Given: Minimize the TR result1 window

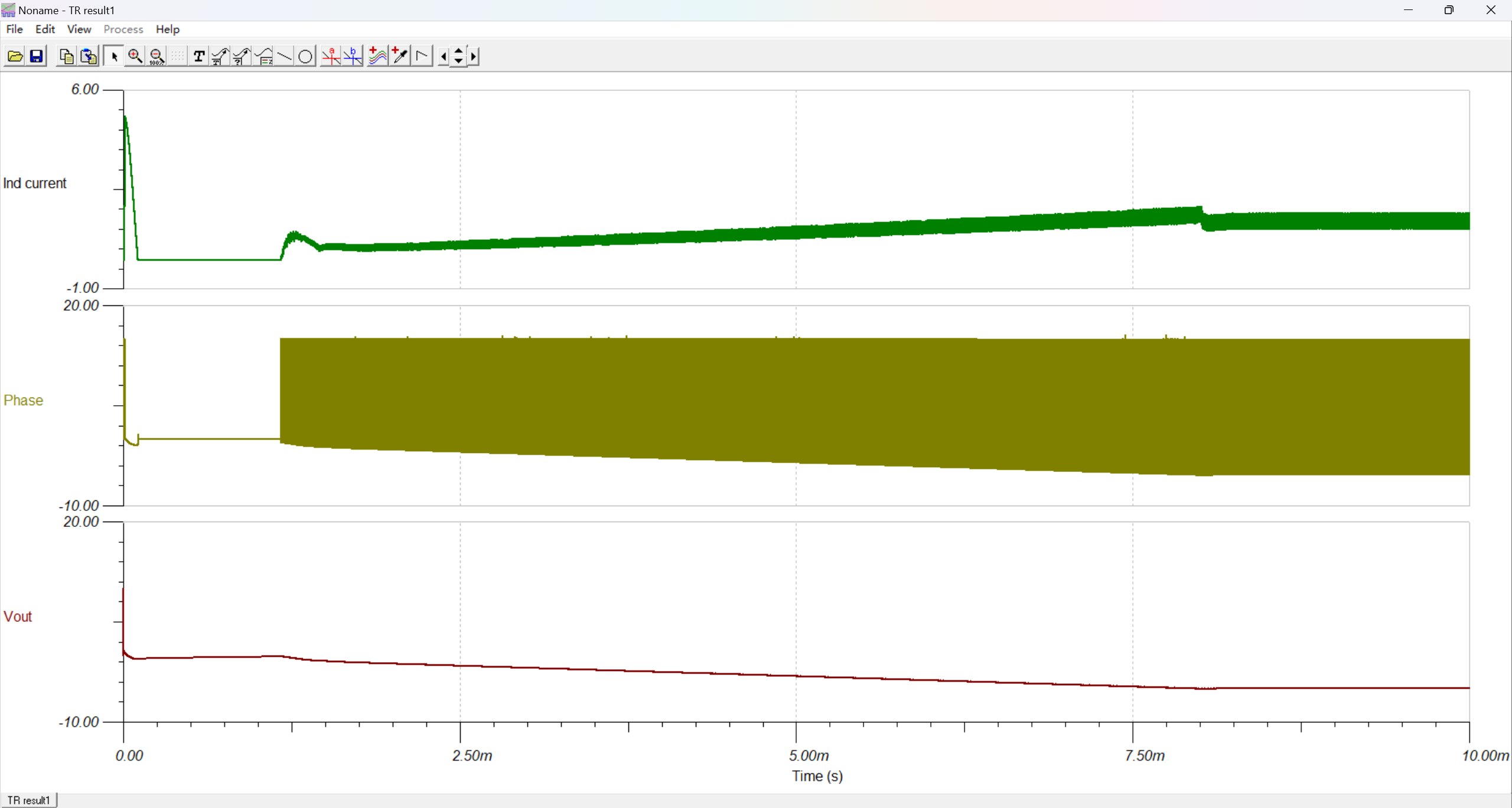Looking at the screenshot, I should pyautogui.click(x=1408, y=10).
